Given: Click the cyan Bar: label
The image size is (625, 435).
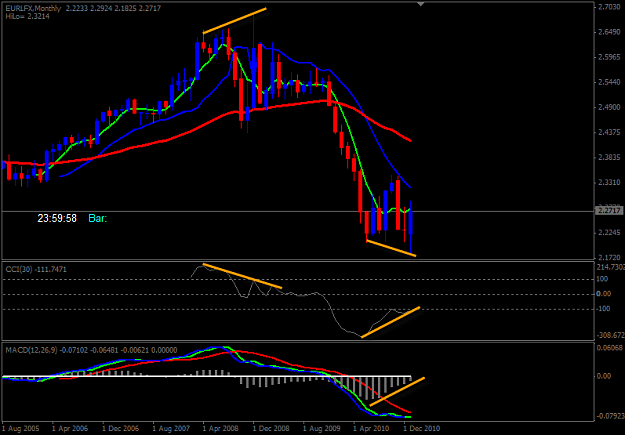Looking at the screenshot, I should [x=98, y=218].
